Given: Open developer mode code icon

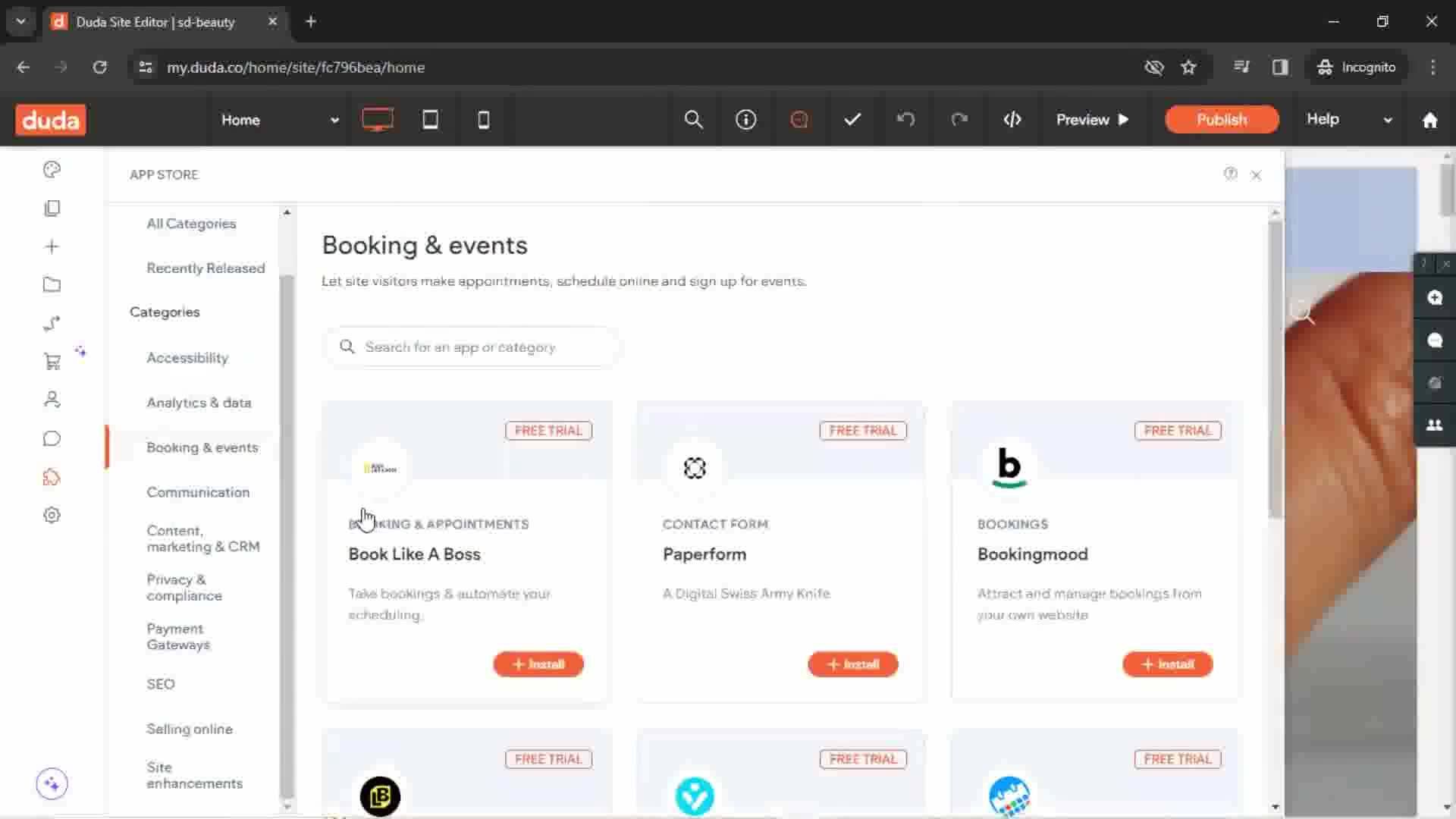Looking at the screenshot, I should [1012, 120].
